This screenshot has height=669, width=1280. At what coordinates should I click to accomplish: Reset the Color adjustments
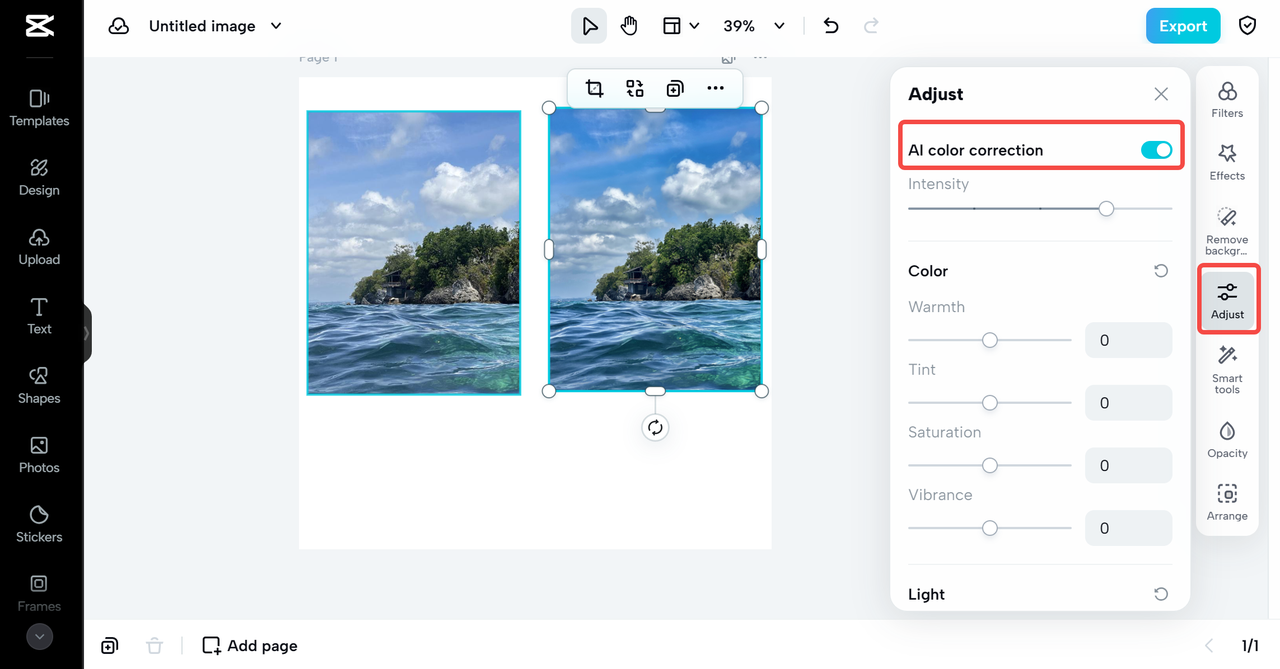tap(1161, 271)
